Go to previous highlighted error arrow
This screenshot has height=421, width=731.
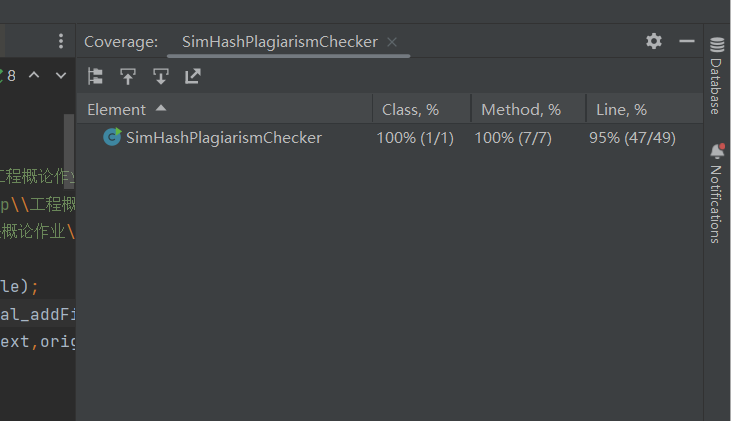click(34, 75)
